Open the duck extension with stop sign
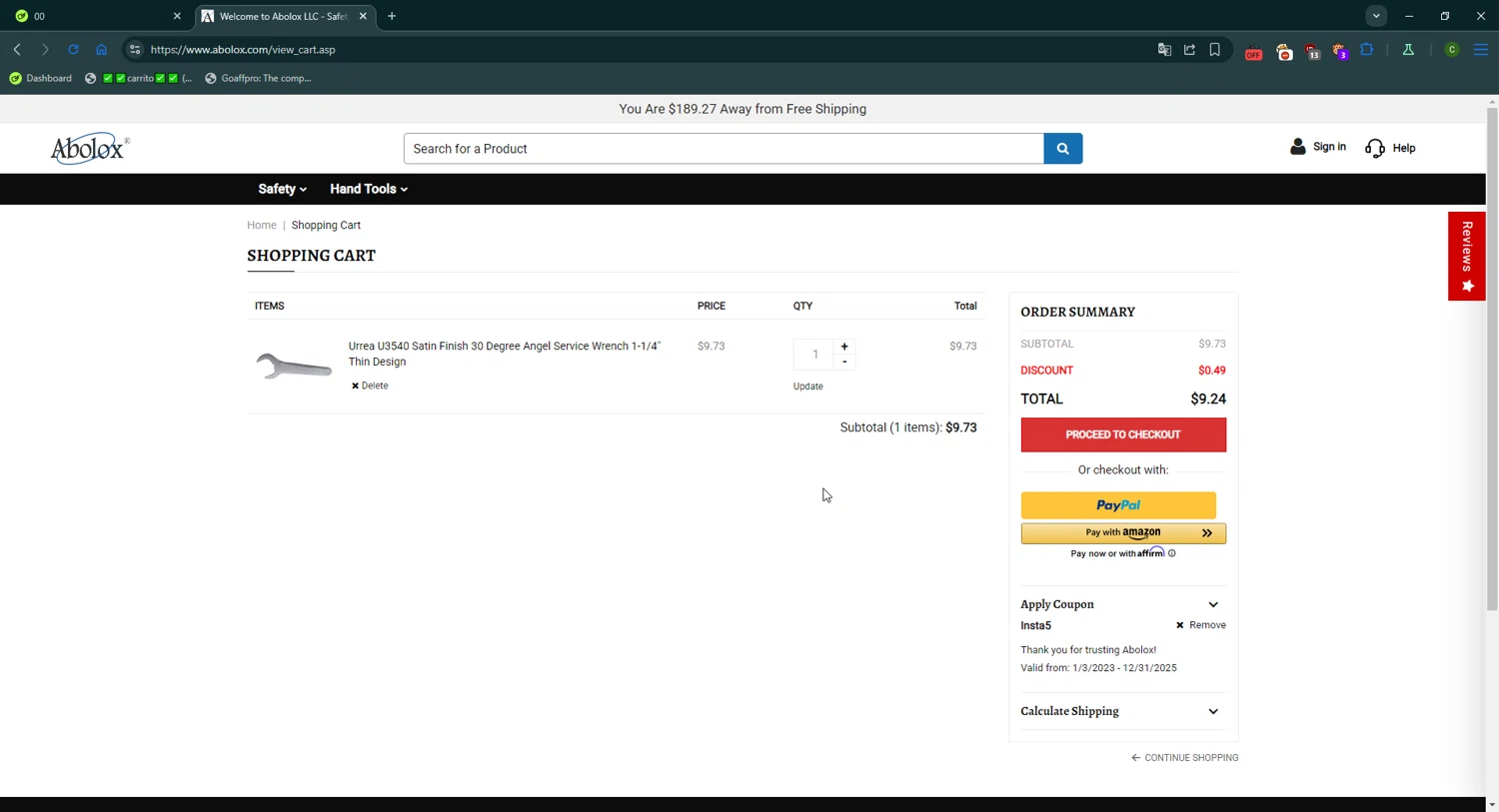 (1284, 51)
